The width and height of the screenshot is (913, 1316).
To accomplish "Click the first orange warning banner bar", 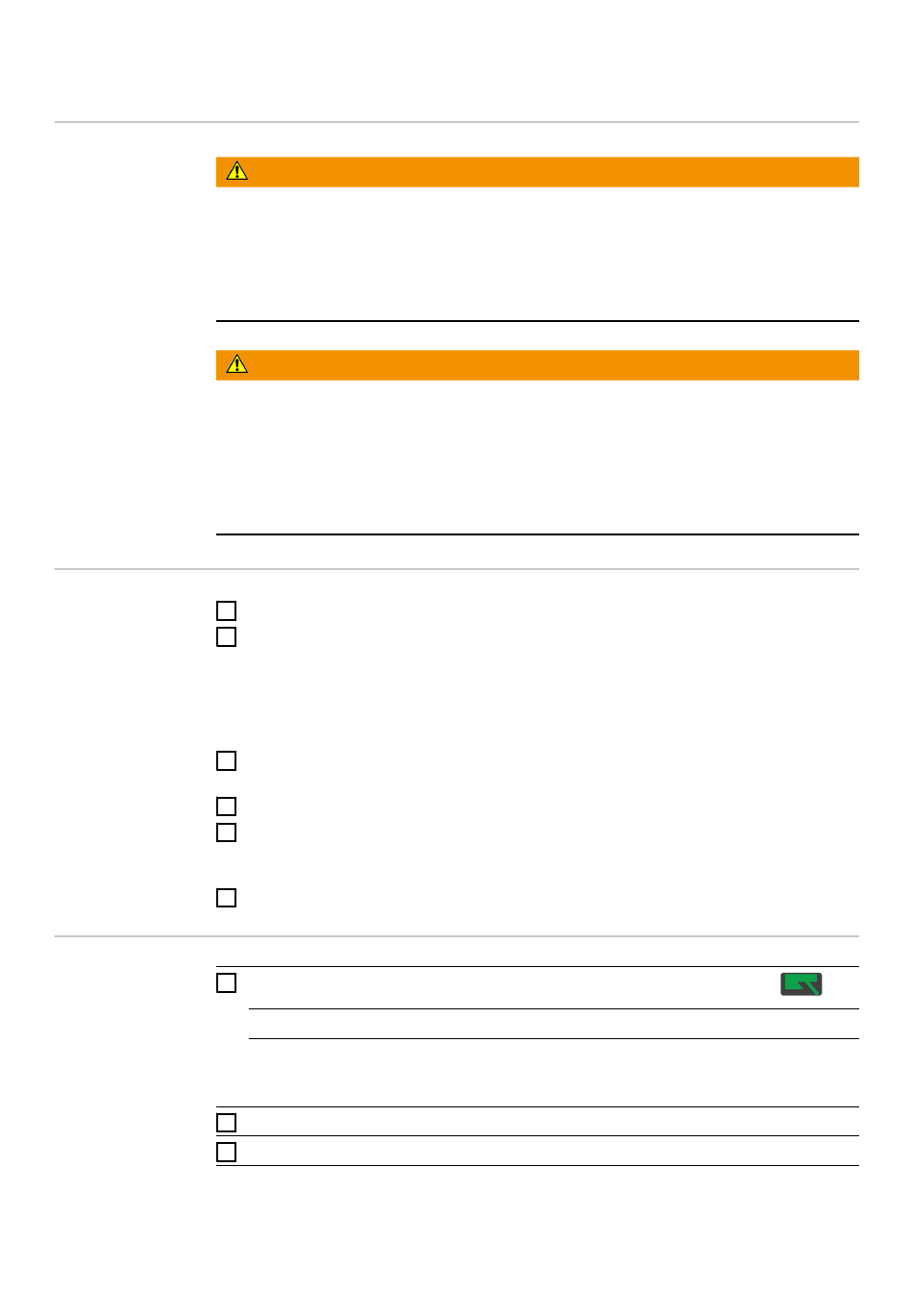I will pyautogui.click(x=537, y=171).
